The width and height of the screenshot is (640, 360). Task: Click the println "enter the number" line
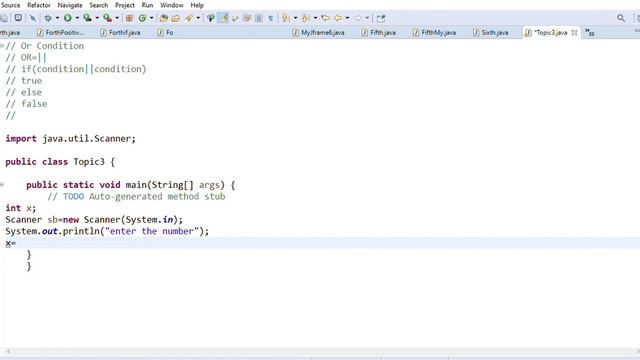(x=107, y=231)
